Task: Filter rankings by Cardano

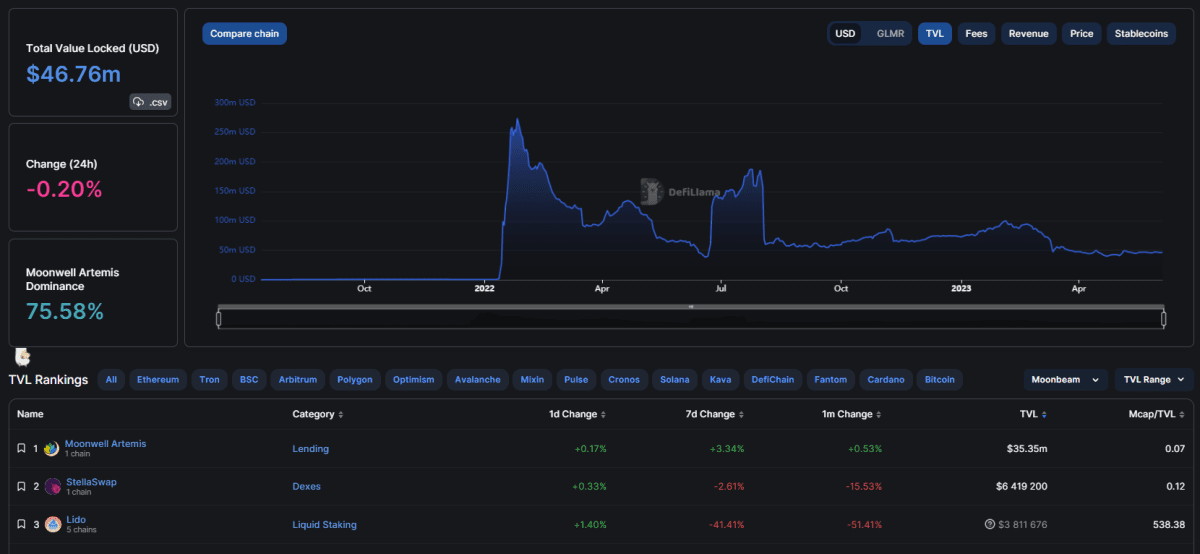Action: coord(886,380)
